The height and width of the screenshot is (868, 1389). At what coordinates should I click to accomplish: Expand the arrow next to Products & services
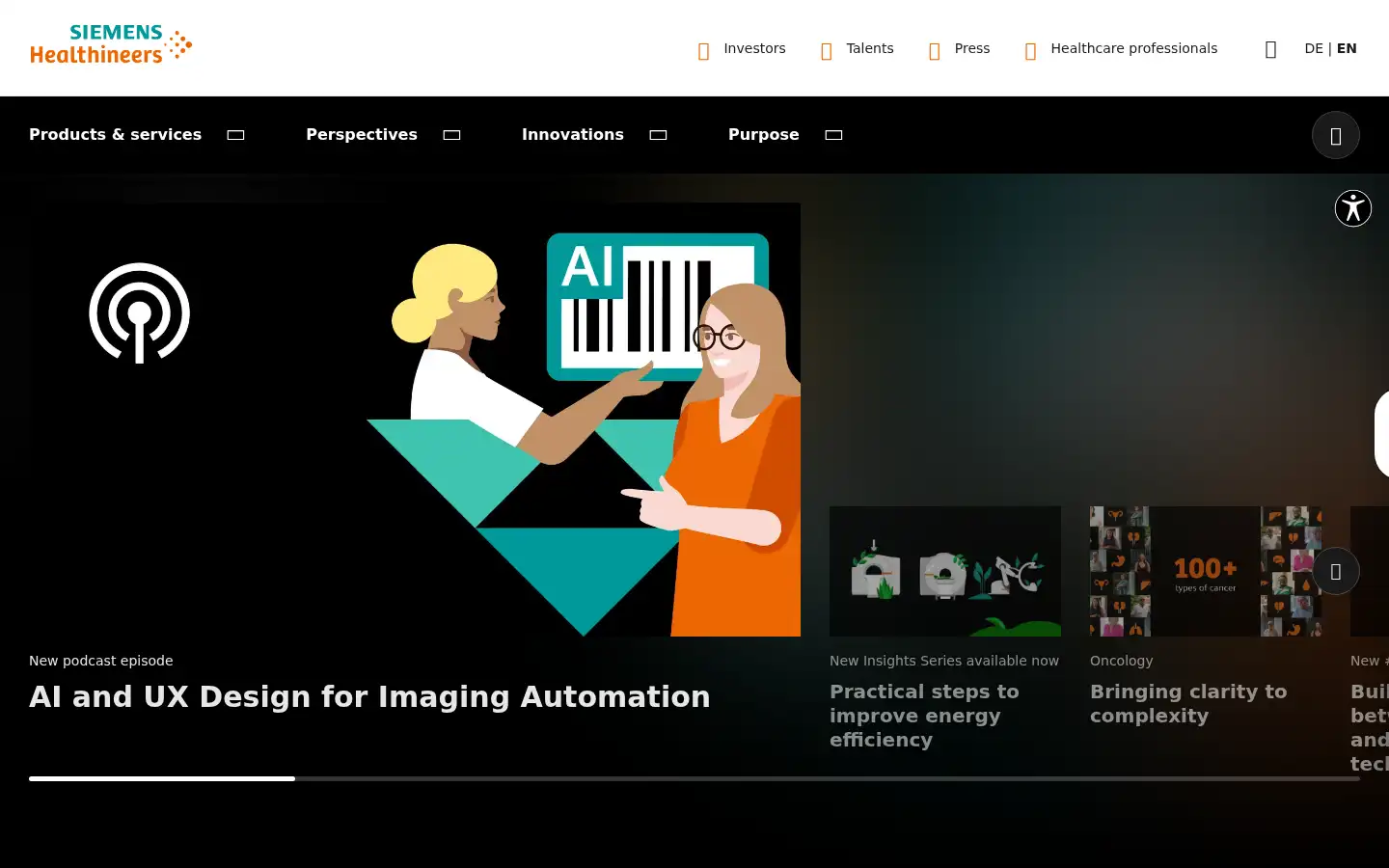[x=235, y=135]
